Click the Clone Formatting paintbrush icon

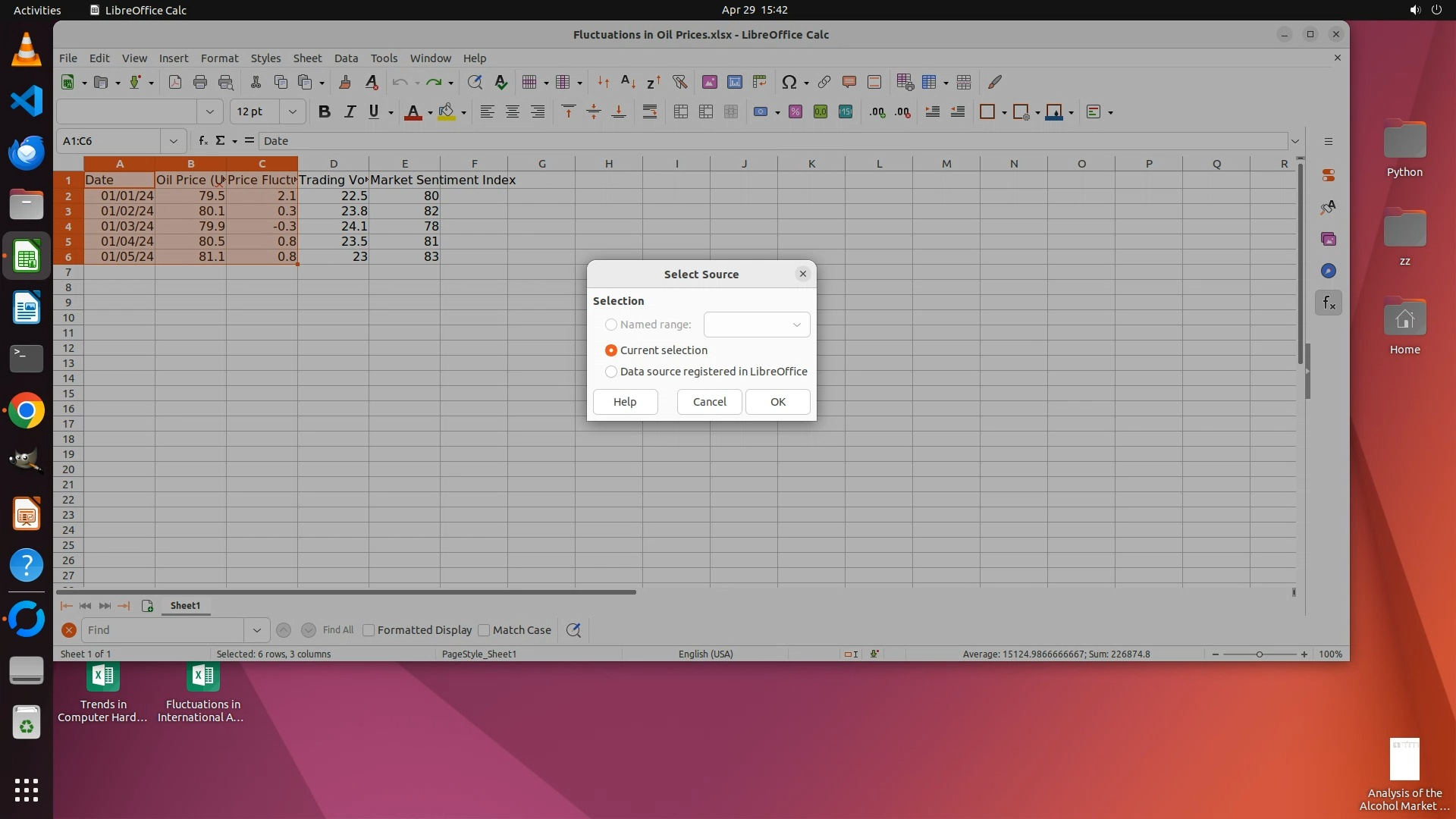tap(345, 82)
